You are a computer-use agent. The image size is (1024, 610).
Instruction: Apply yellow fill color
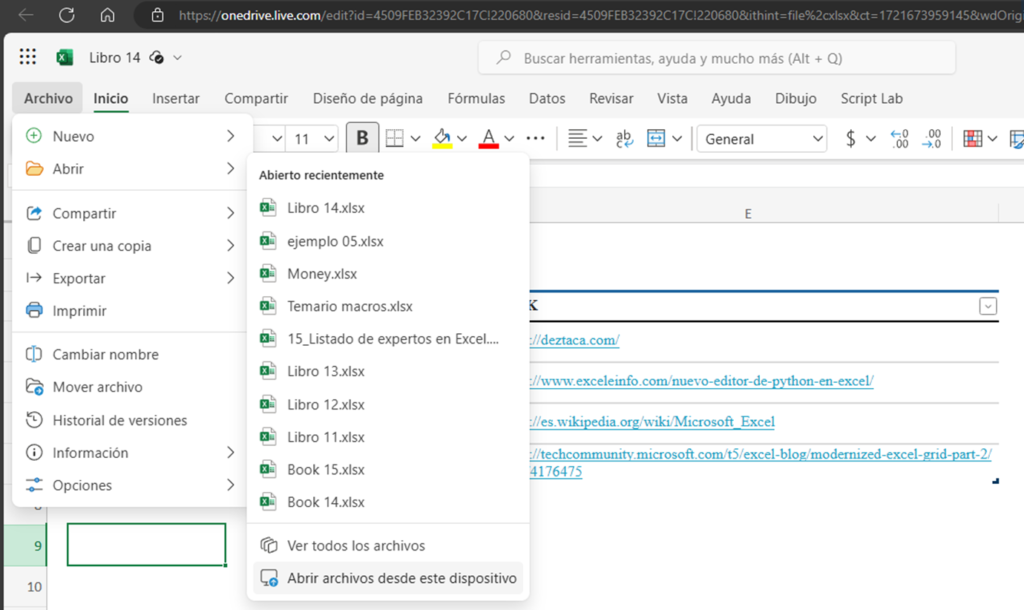[442, 138]
